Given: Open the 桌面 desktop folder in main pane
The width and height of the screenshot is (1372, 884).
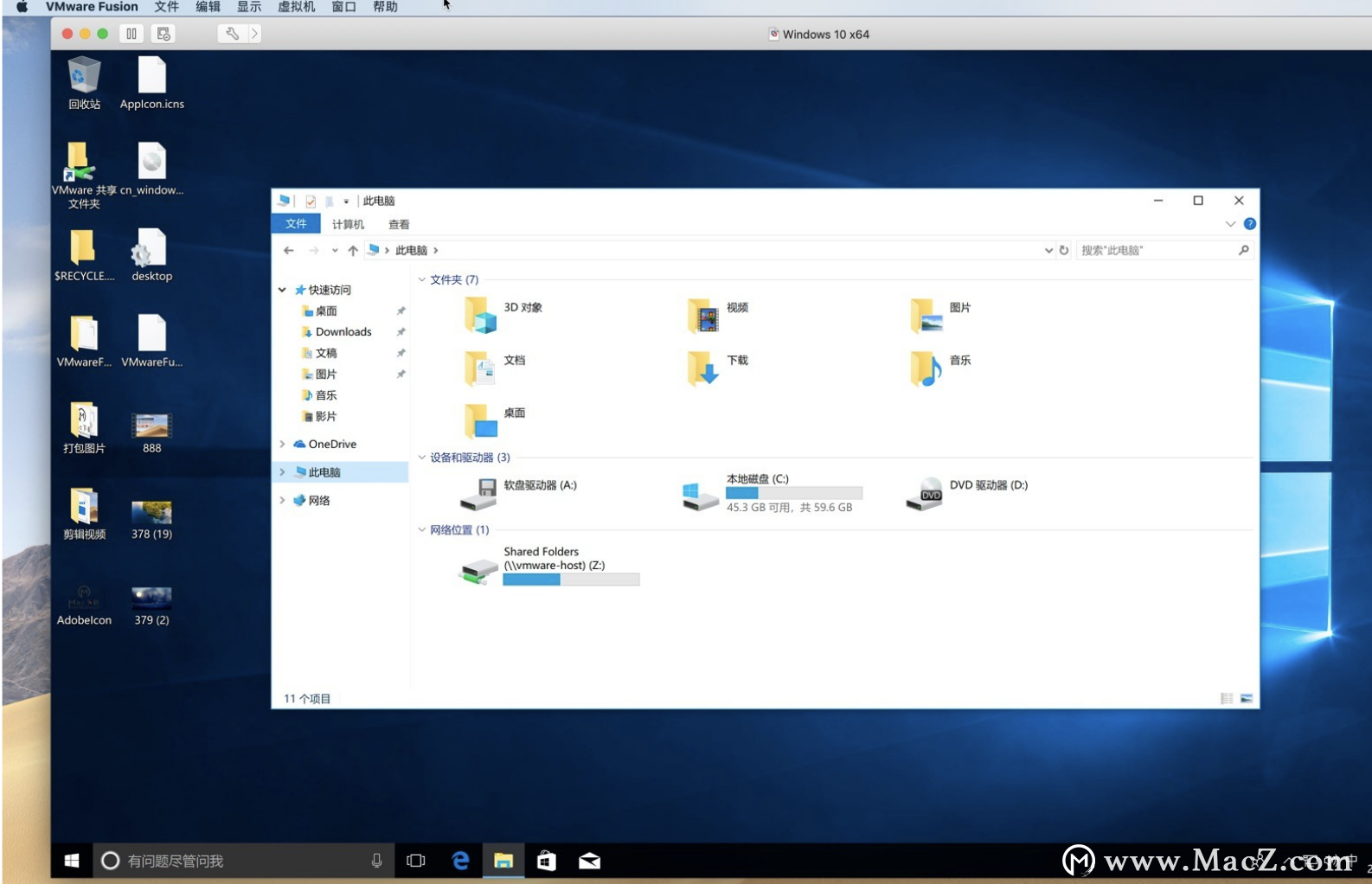Looking at the screenshot, I should coord(495,420).
